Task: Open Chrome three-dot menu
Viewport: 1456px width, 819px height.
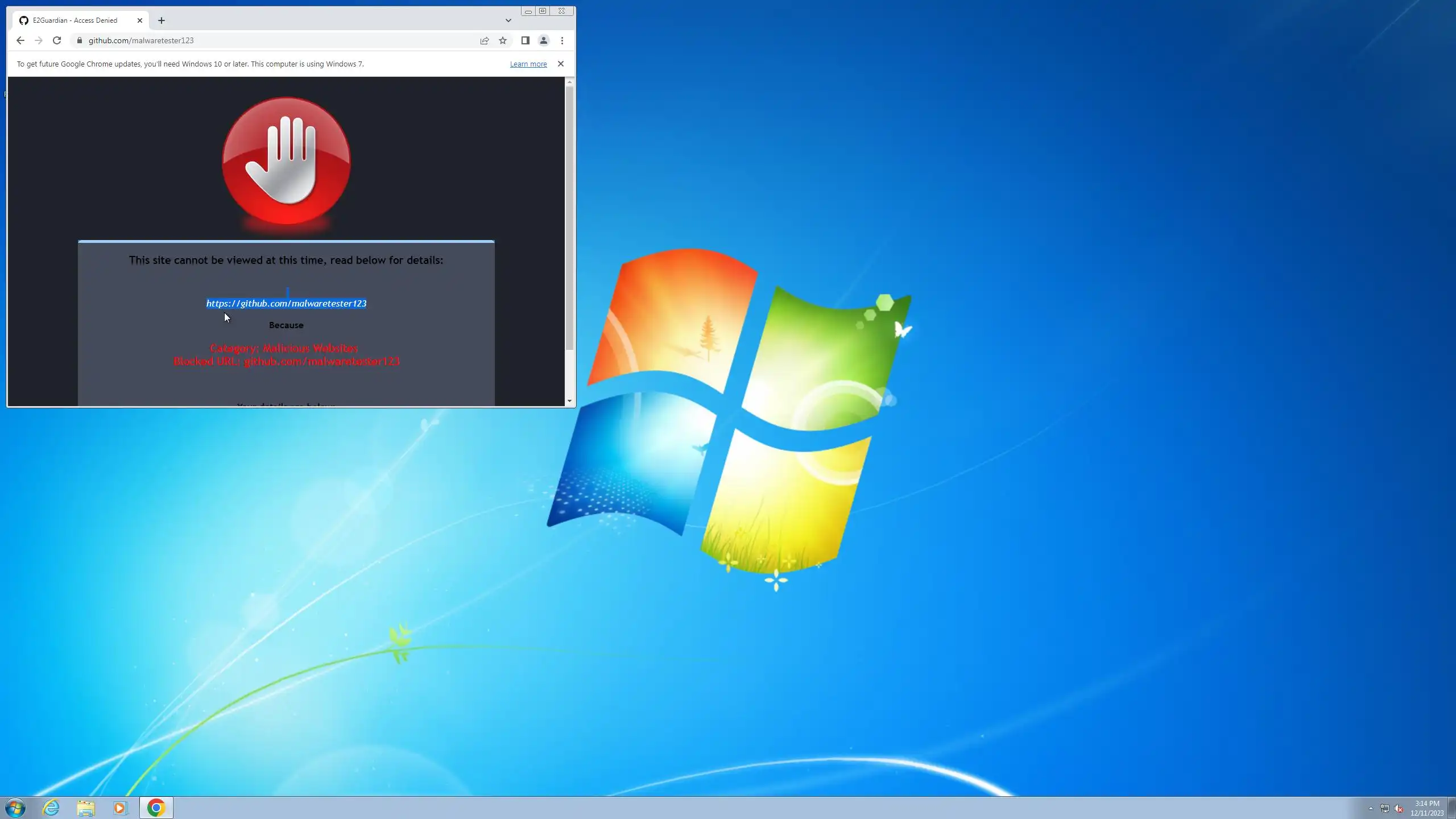Action: click(562, 40)
